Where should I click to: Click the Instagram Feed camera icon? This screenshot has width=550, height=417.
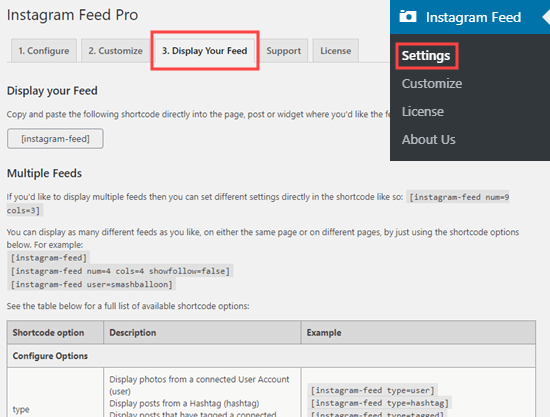click(408, 16)
